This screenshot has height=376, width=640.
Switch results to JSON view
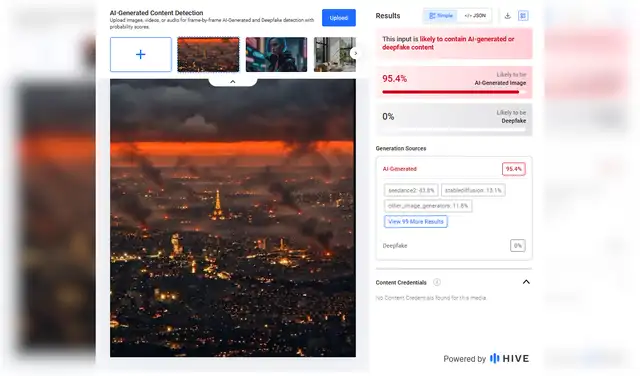[x=475, y=16]
